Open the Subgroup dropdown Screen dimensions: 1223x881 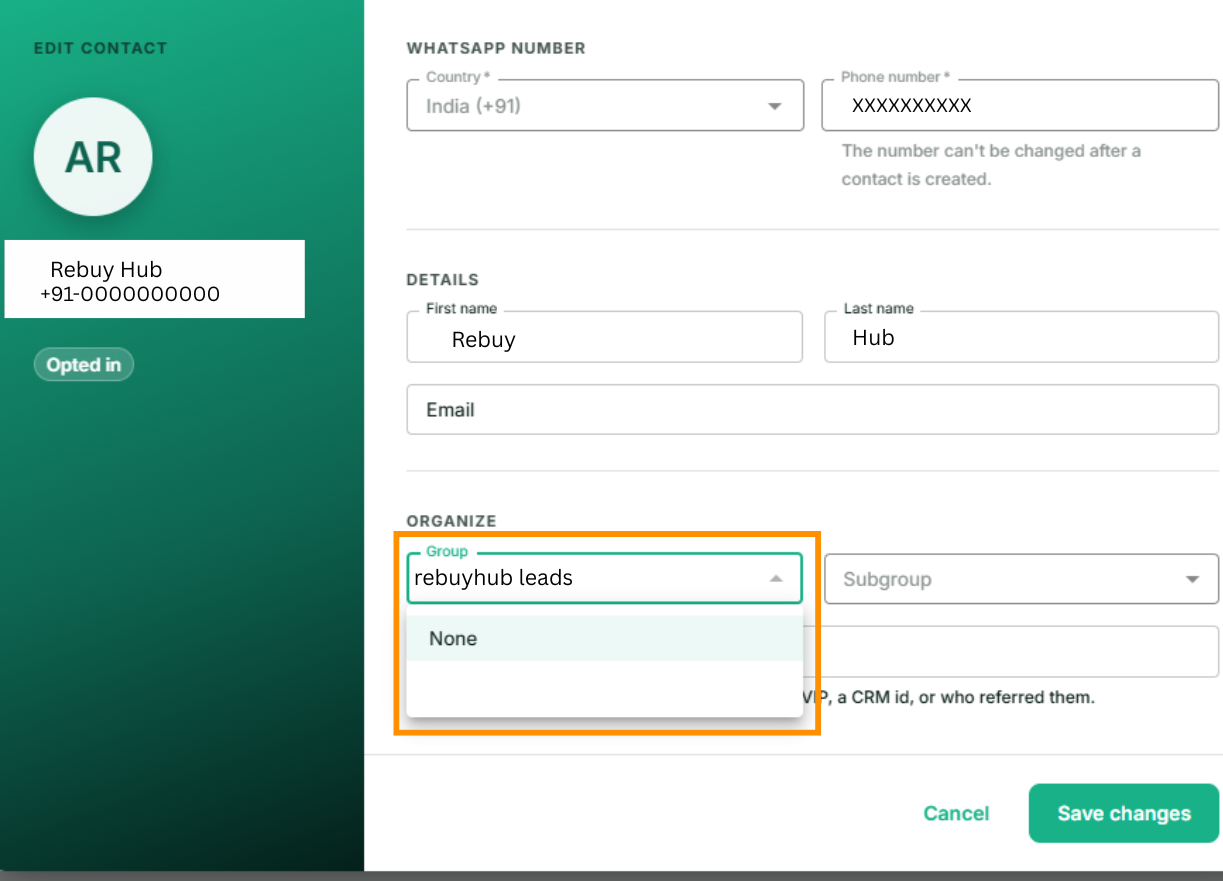click(x=1021, y=579)
